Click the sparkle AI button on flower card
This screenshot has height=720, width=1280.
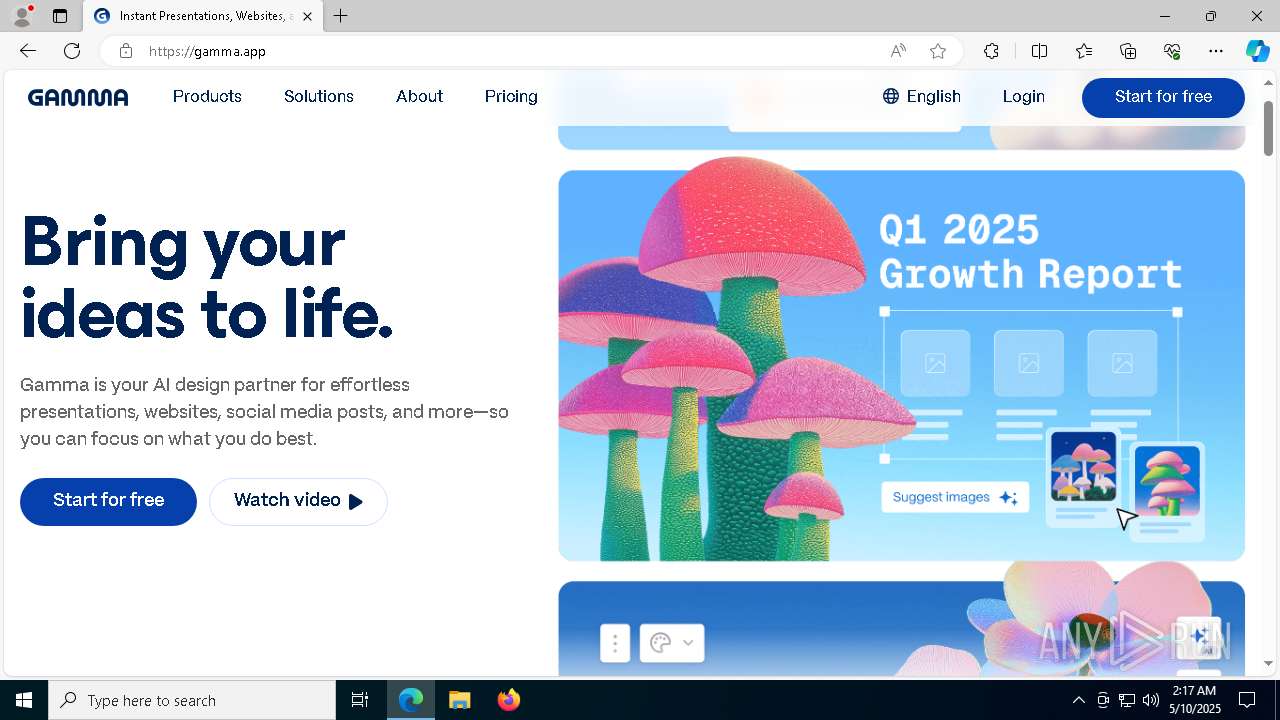click(x=1199, y=637)
